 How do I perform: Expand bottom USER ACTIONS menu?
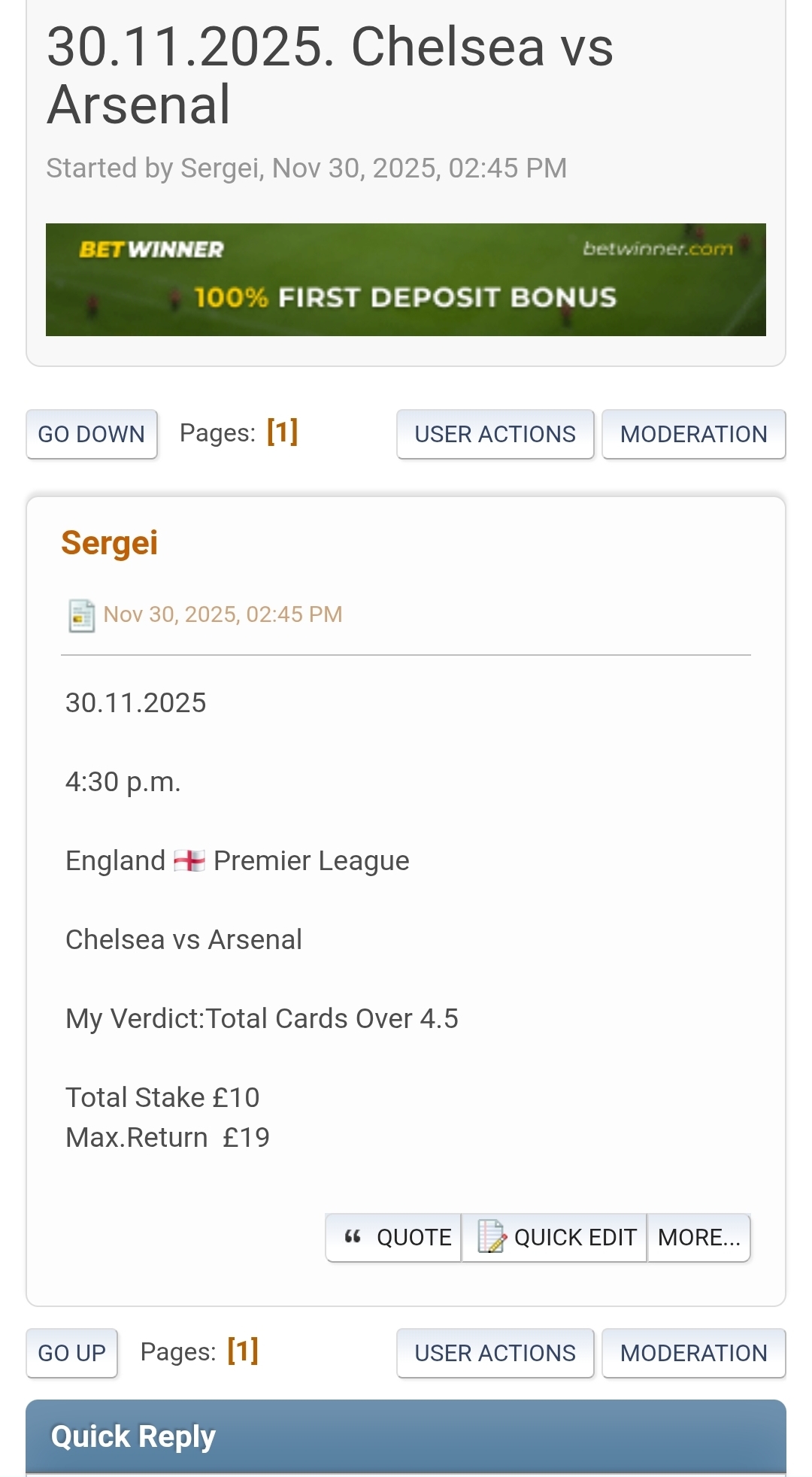point(495,1353)
